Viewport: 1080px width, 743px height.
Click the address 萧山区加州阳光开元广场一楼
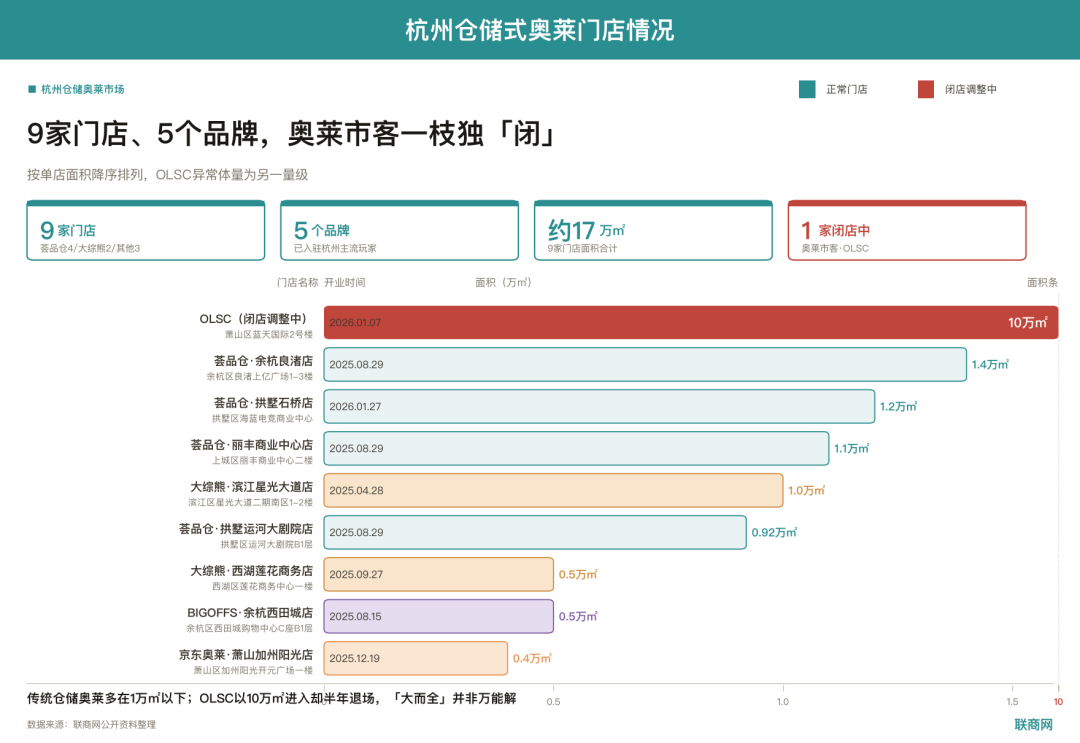point(253,671)
